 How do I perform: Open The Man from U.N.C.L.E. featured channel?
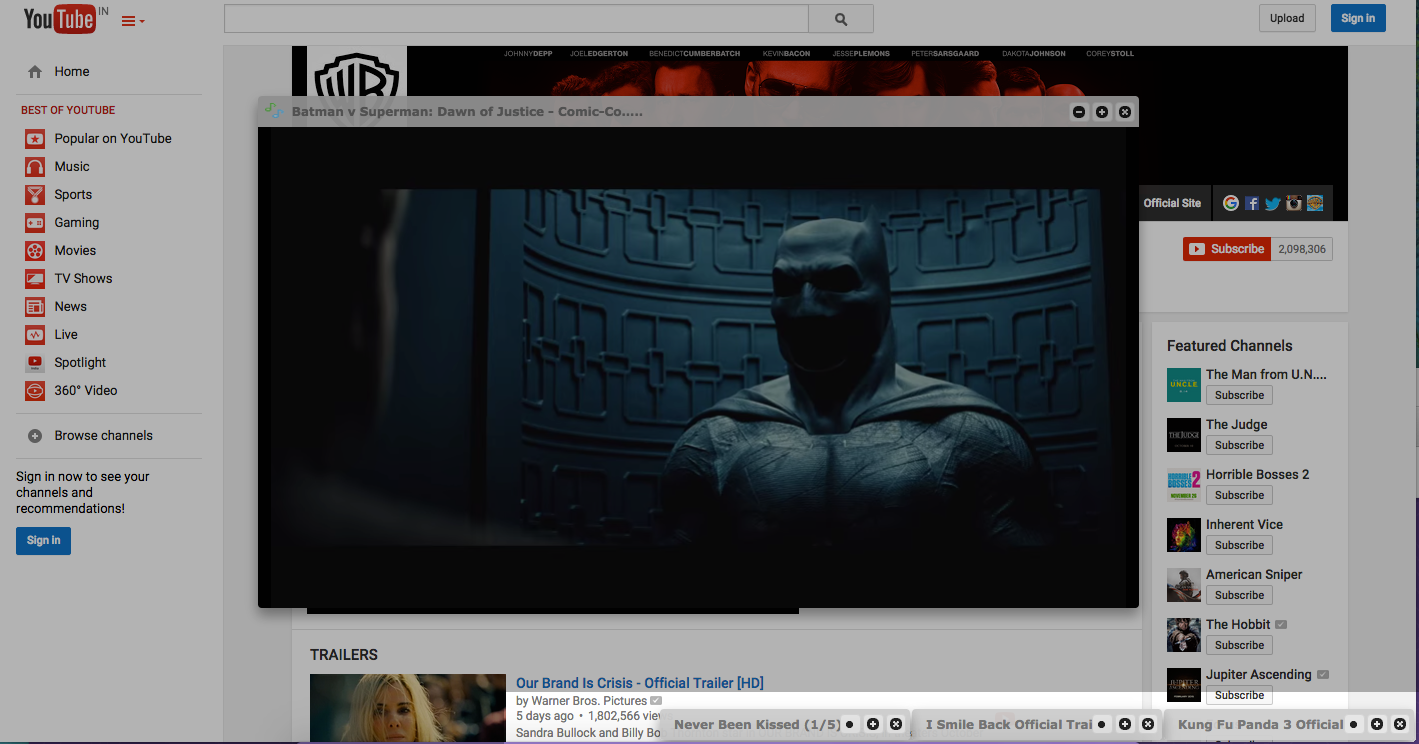tap(1266, 375)
